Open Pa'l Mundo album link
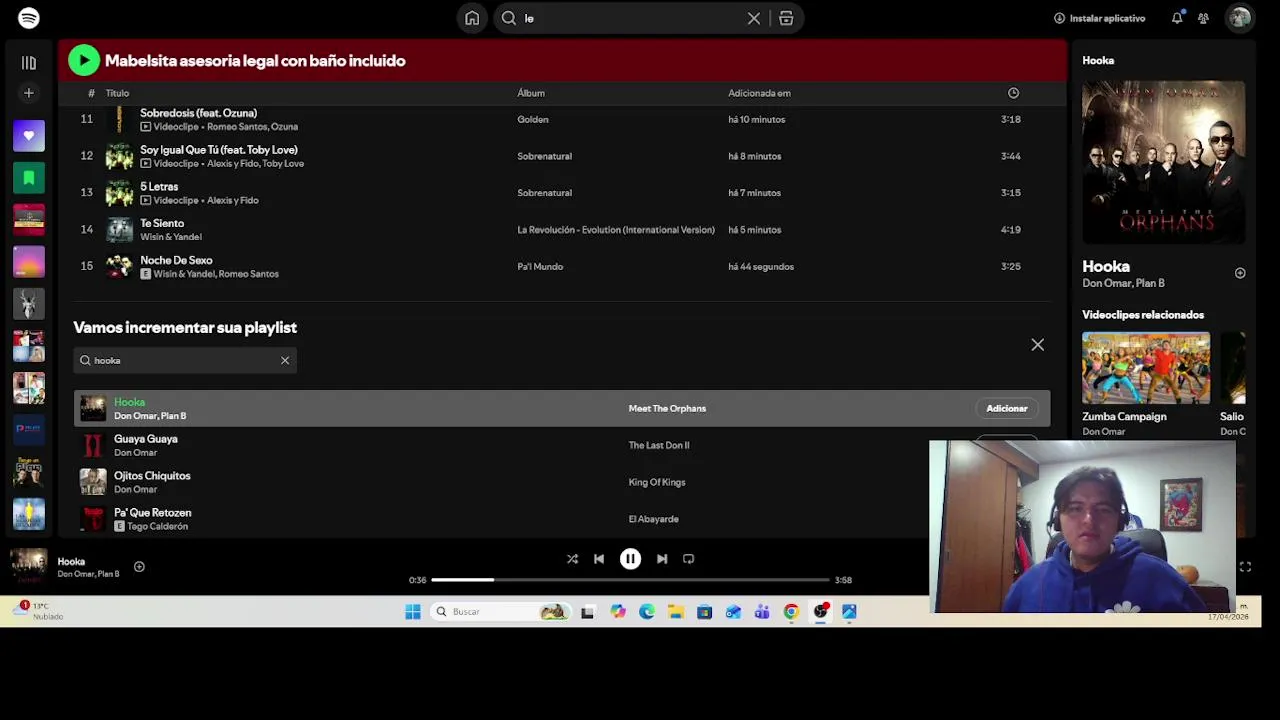Screen dimensions: 1280x720 coord(540,267)
